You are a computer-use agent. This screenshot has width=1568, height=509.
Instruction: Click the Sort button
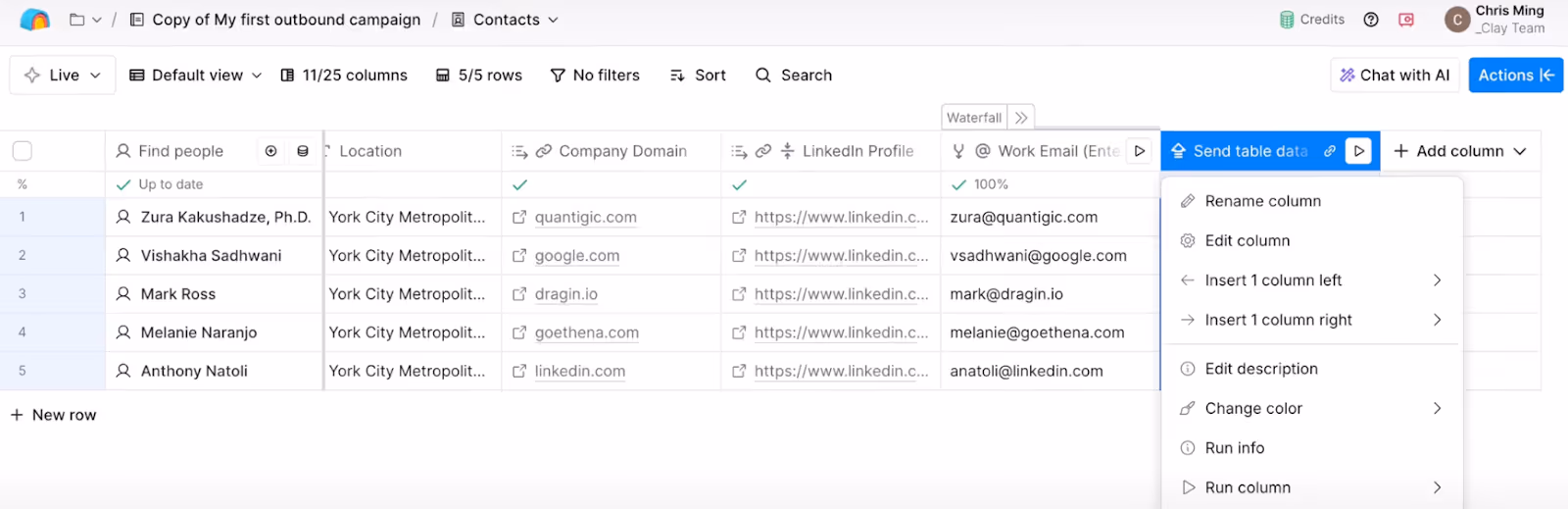coord(698,76)
